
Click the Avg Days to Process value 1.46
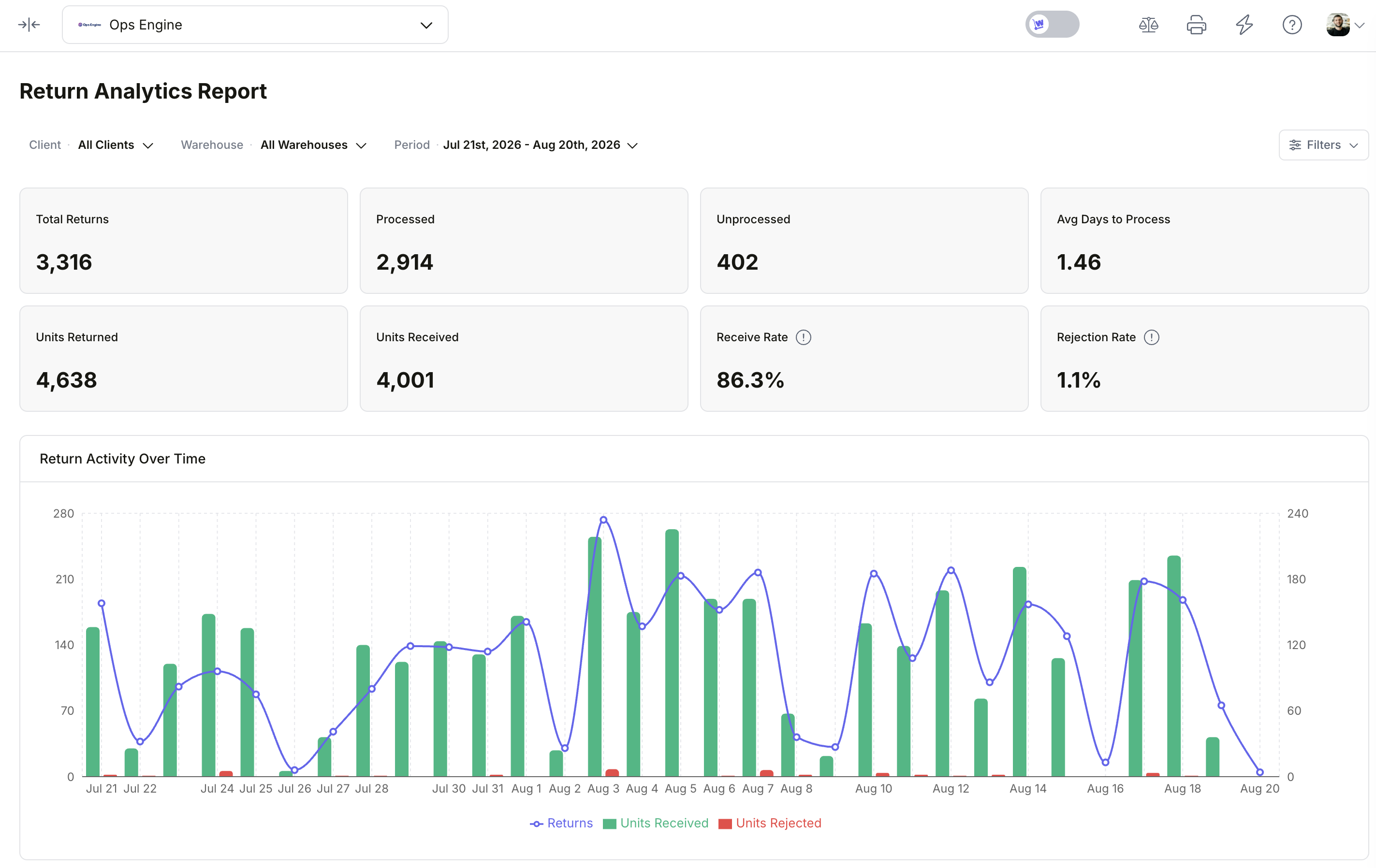coord(1079,262)
